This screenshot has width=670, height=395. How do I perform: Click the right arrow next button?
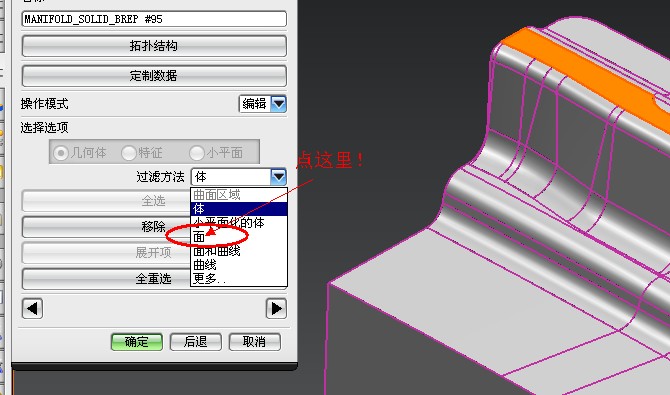click(x=276, y=308)
